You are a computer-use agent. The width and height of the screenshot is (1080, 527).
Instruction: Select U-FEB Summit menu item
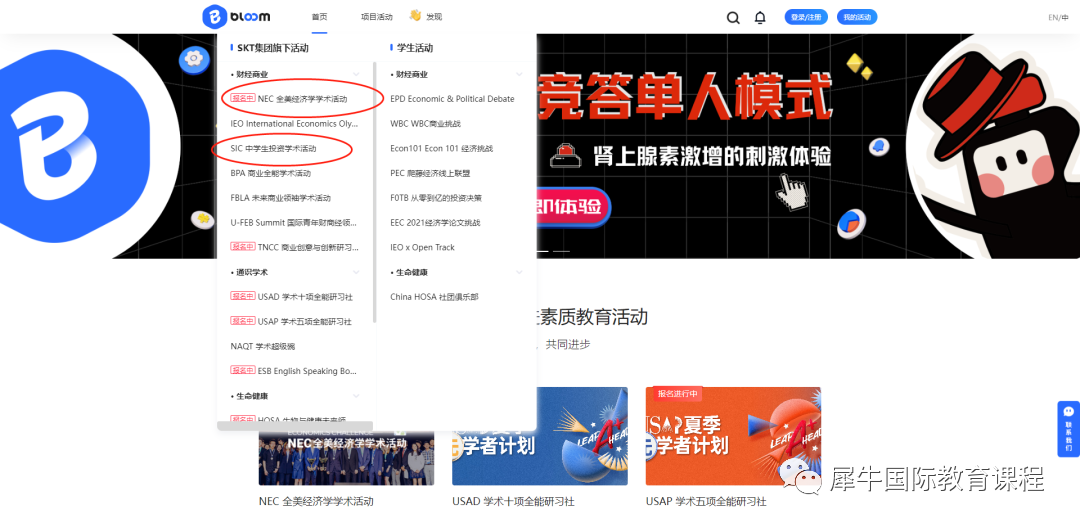click(x=295, y=223)
